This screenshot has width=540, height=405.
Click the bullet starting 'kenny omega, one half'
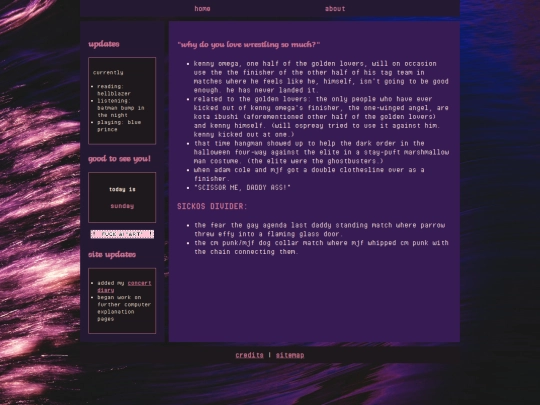click(321, 77)
